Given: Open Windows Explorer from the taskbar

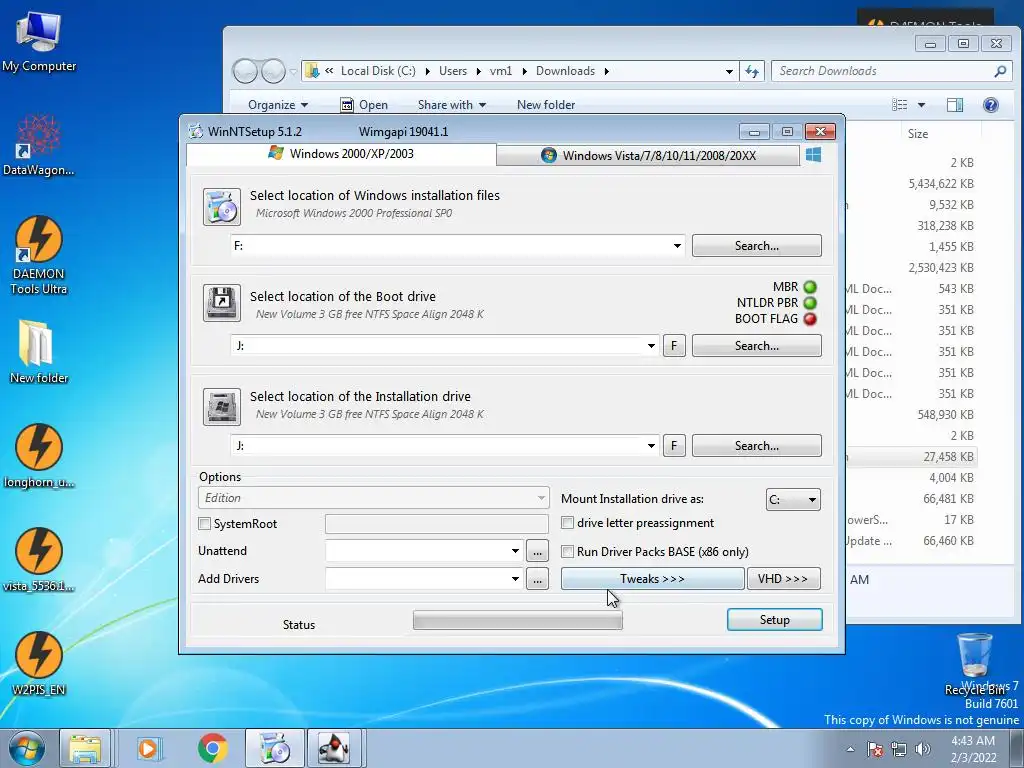Looking at the screenshot, I should pyautogui.click(x=86, y=748).
